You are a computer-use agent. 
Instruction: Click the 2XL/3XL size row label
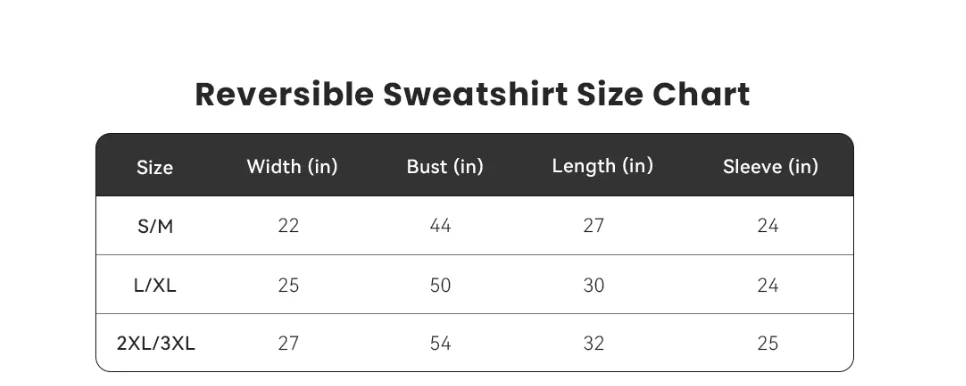coord(156,343)
